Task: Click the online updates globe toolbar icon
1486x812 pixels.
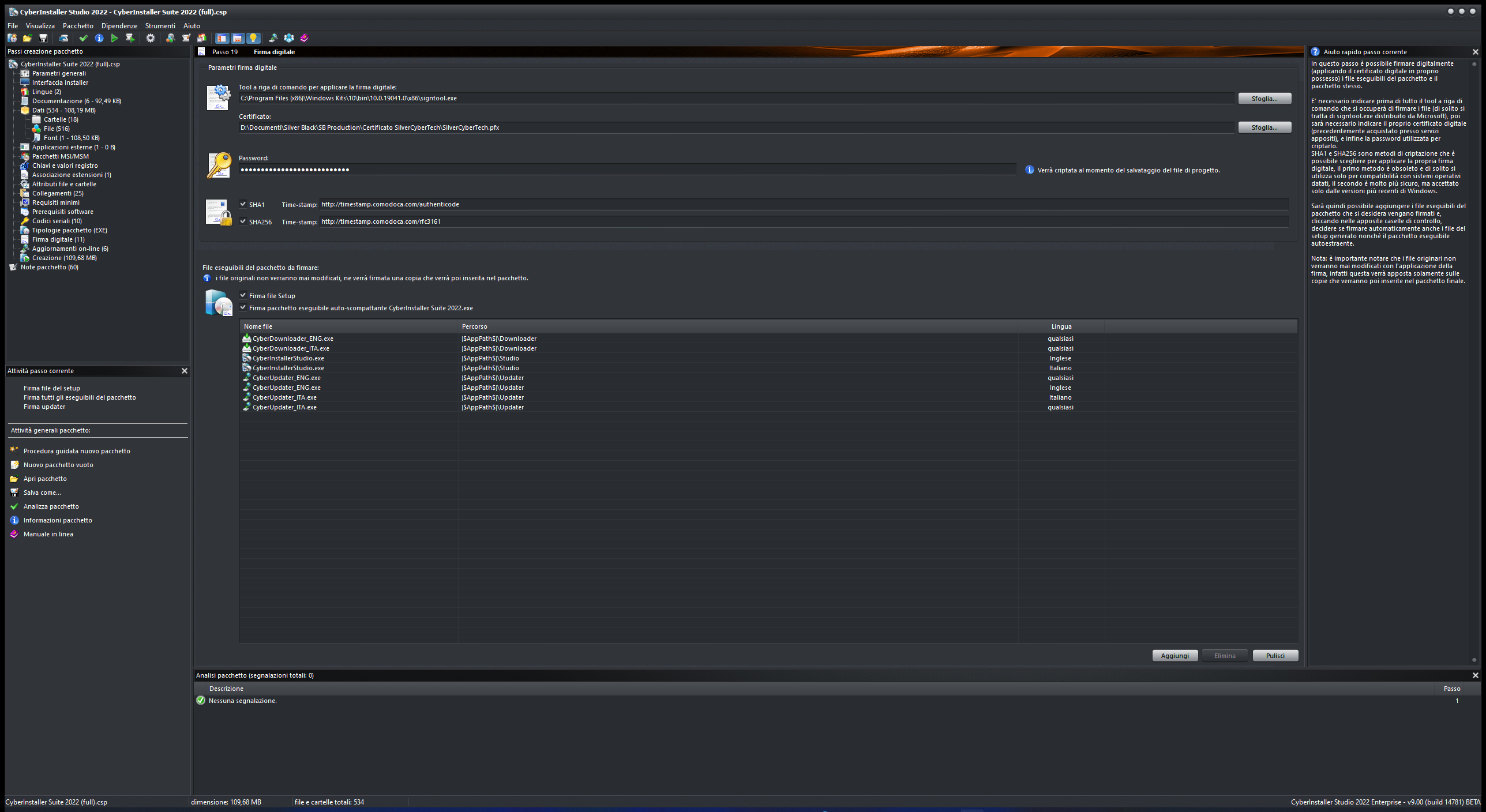Action: pos(273,38)
